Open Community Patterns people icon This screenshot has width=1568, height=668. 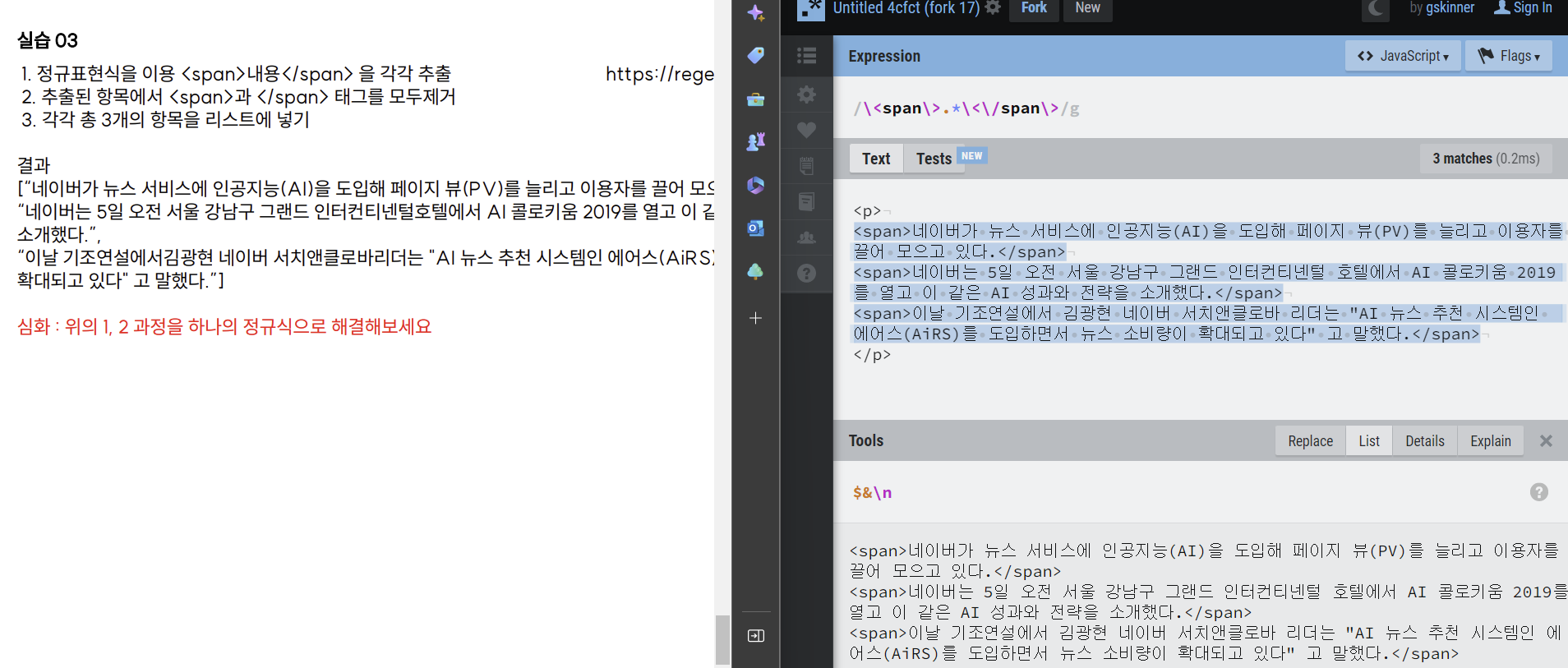coord(807,237)
